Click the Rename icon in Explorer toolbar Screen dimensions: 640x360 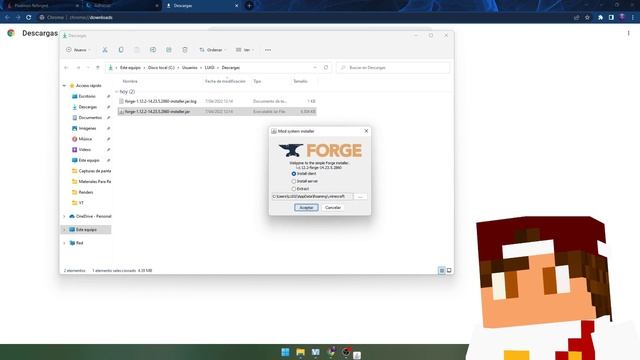(x=153, y=50)
